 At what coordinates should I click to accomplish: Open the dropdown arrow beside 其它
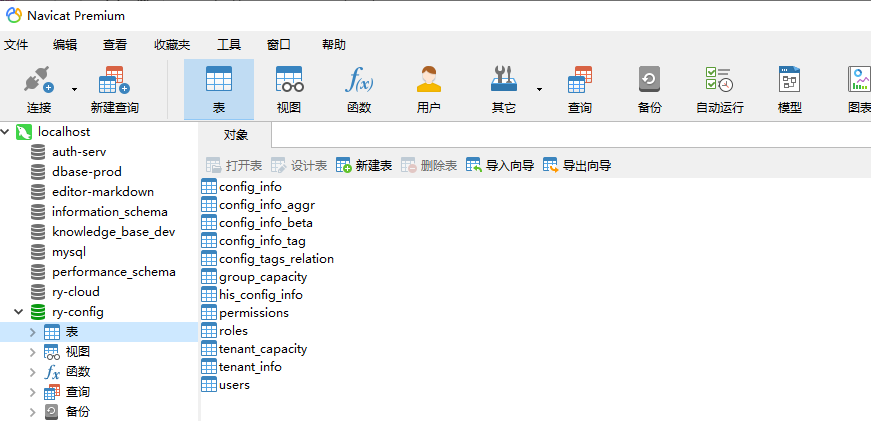539,89
